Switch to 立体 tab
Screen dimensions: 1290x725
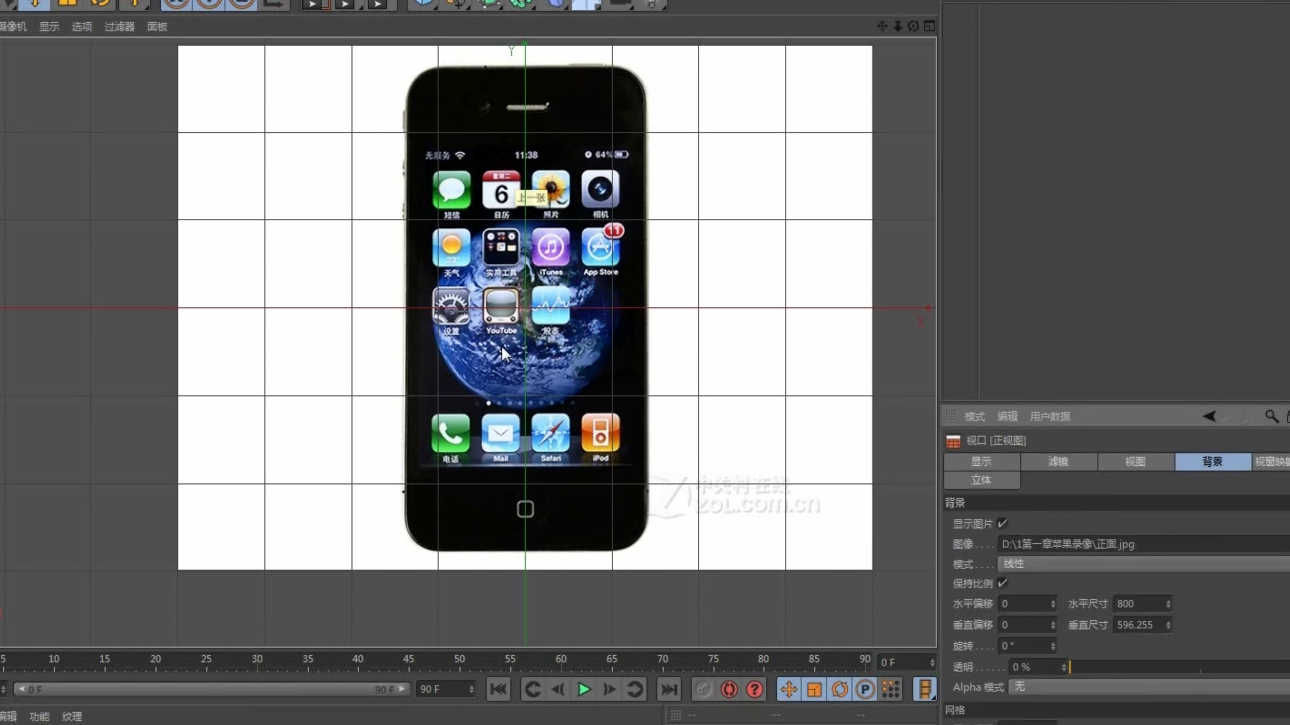[x=981, y=480]
